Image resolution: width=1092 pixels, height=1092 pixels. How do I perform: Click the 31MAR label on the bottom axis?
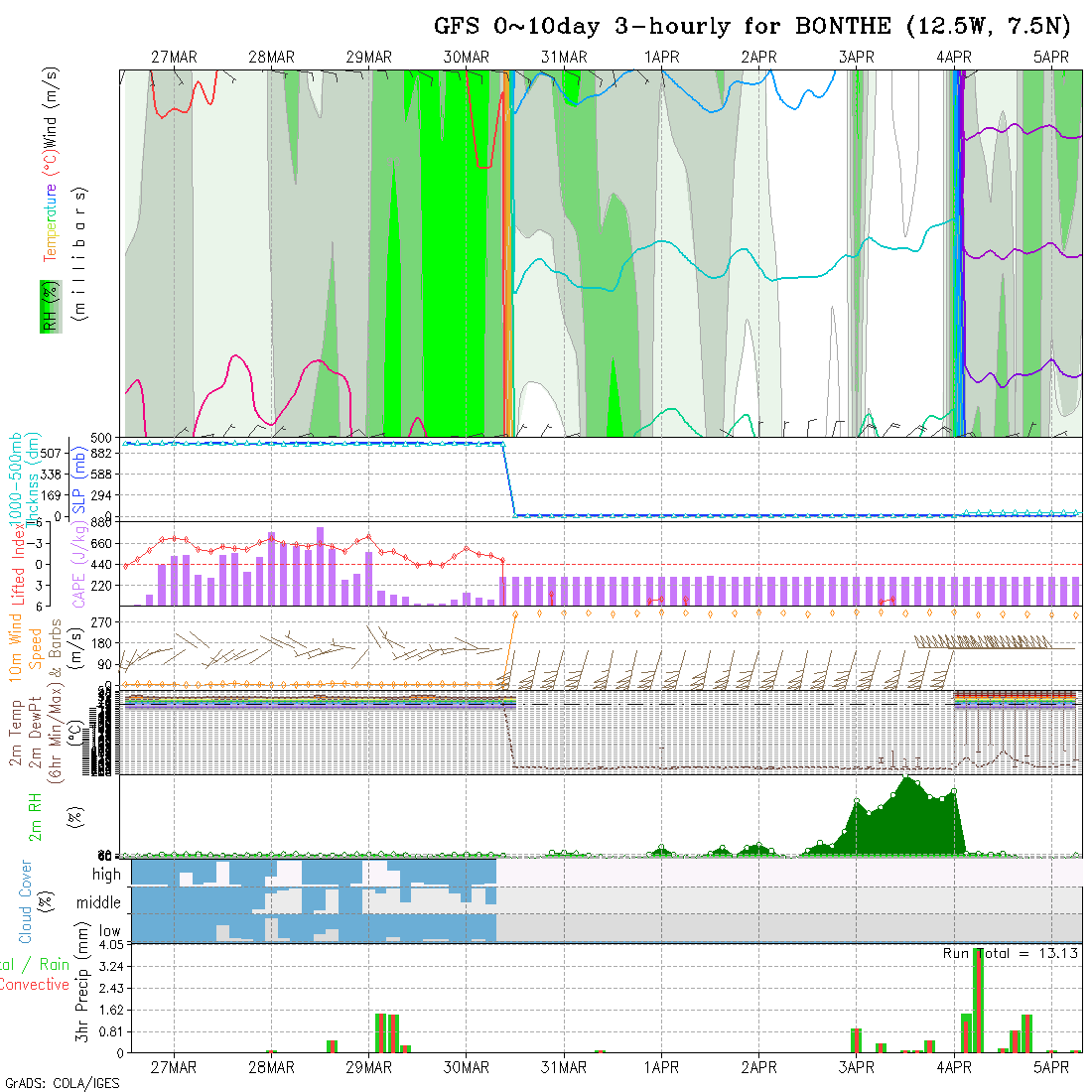[x=563, y=1067]
